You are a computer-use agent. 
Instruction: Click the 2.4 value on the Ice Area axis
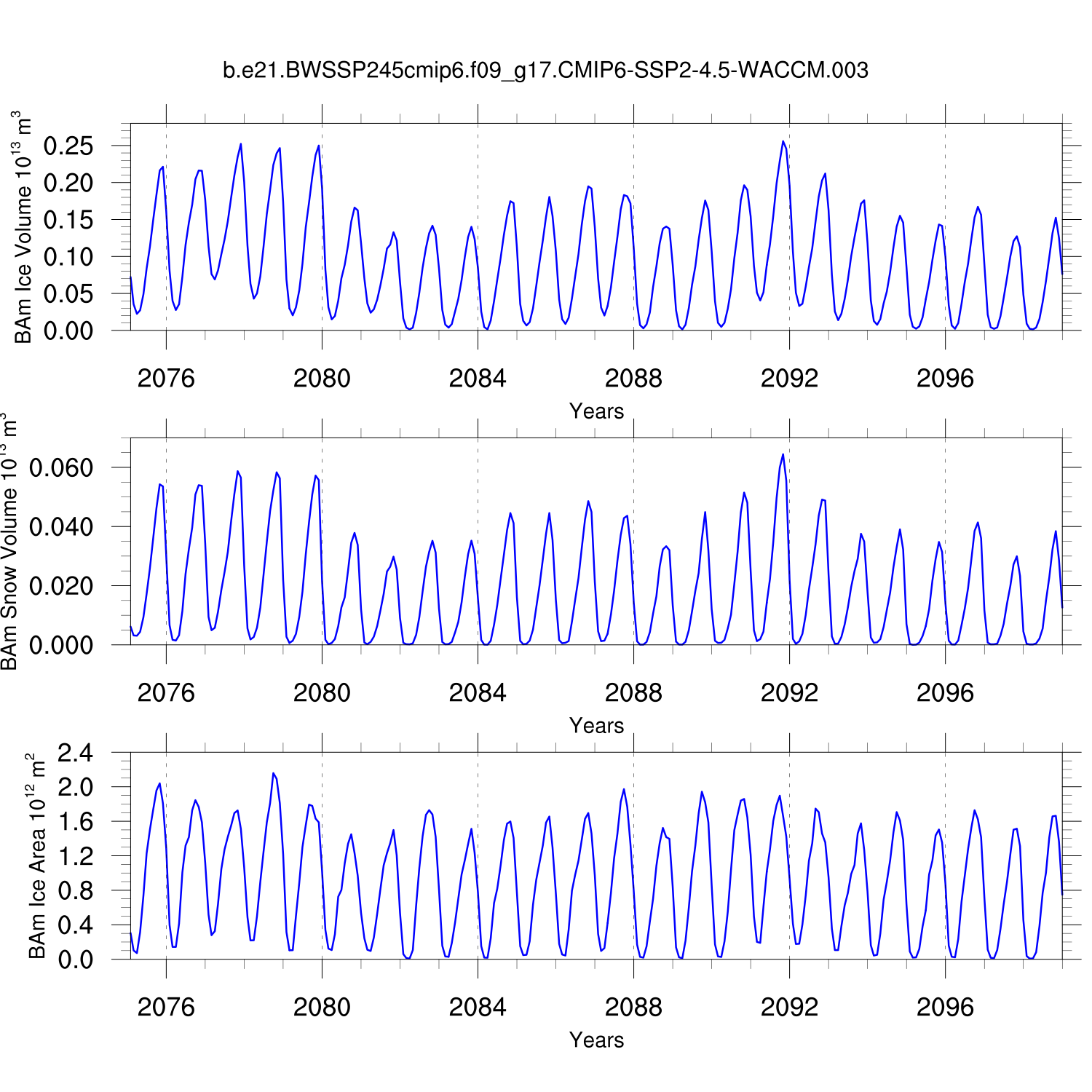point(75,753)
